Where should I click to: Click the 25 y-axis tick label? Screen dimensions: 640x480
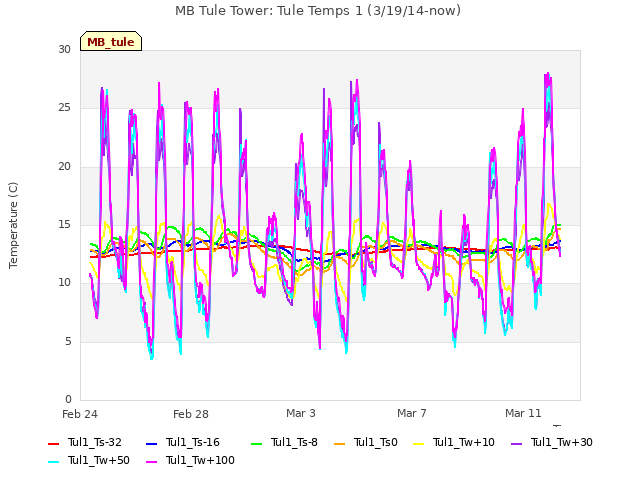[x=64, y=108]
